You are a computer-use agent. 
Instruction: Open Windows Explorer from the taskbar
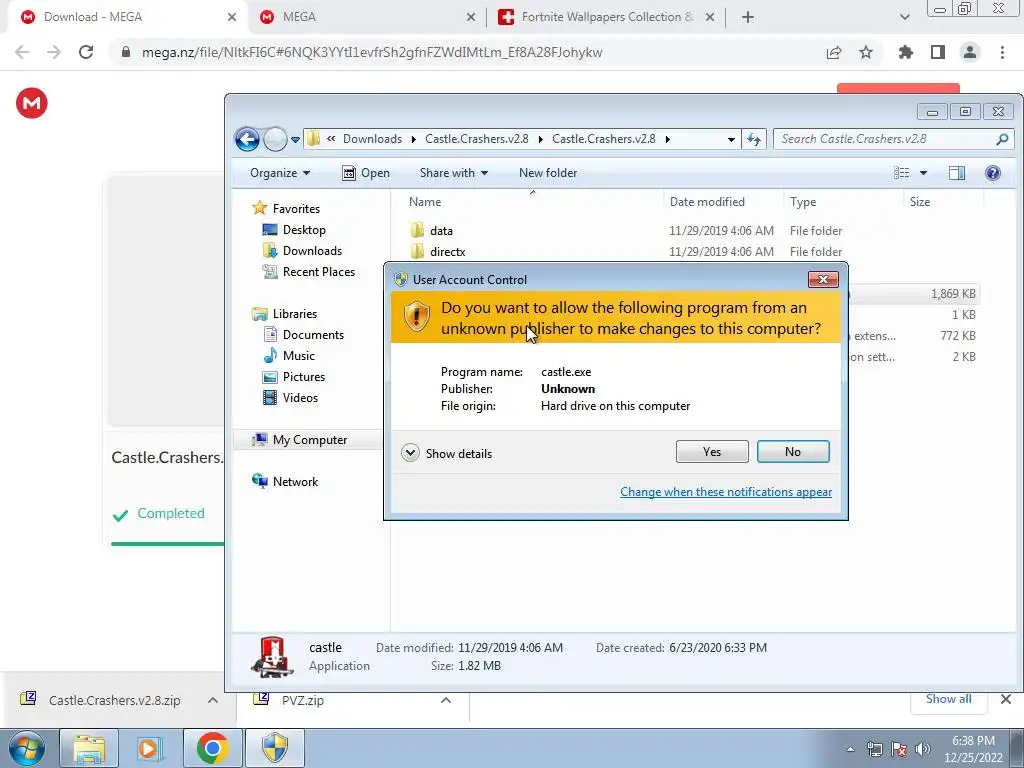tap(89, 748)
